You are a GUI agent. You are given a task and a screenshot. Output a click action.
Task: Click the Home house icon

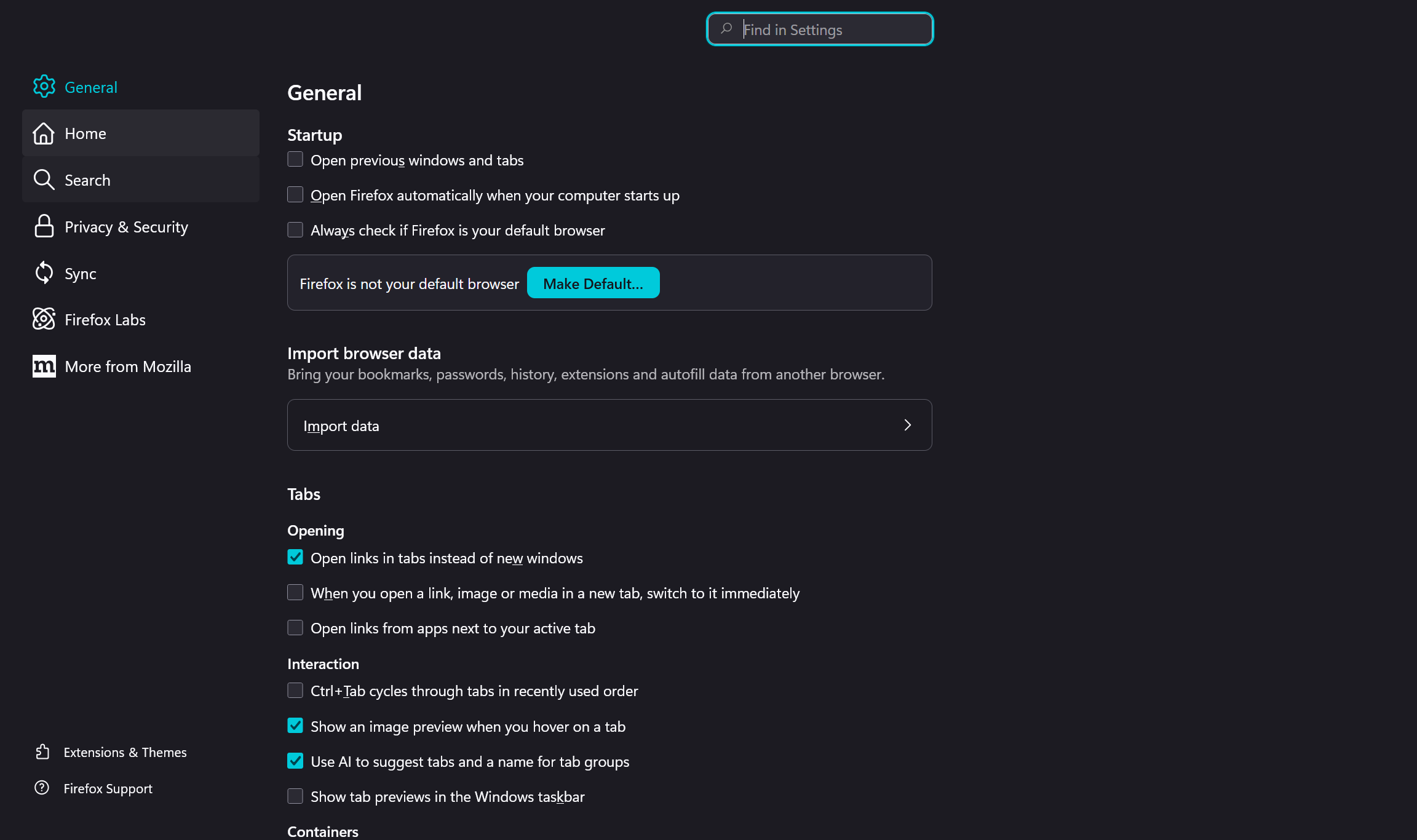[44, 133]
